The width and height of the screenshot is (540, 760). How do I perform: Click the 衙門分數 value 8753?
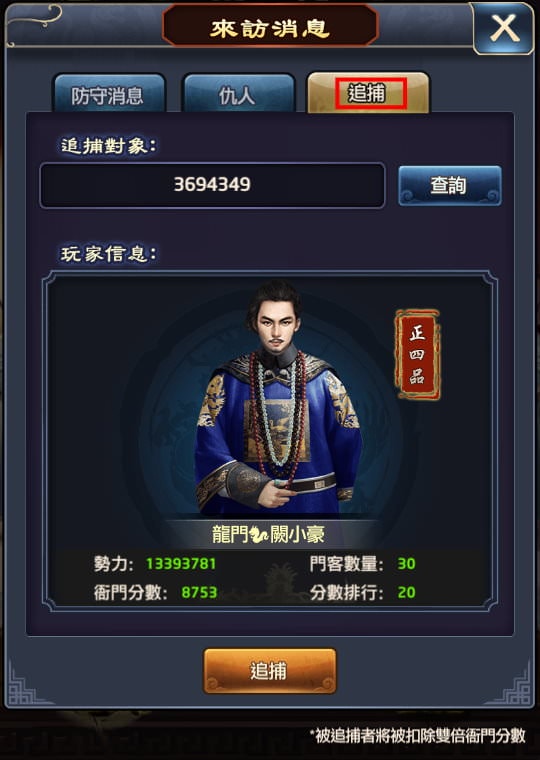coord(199,592)
